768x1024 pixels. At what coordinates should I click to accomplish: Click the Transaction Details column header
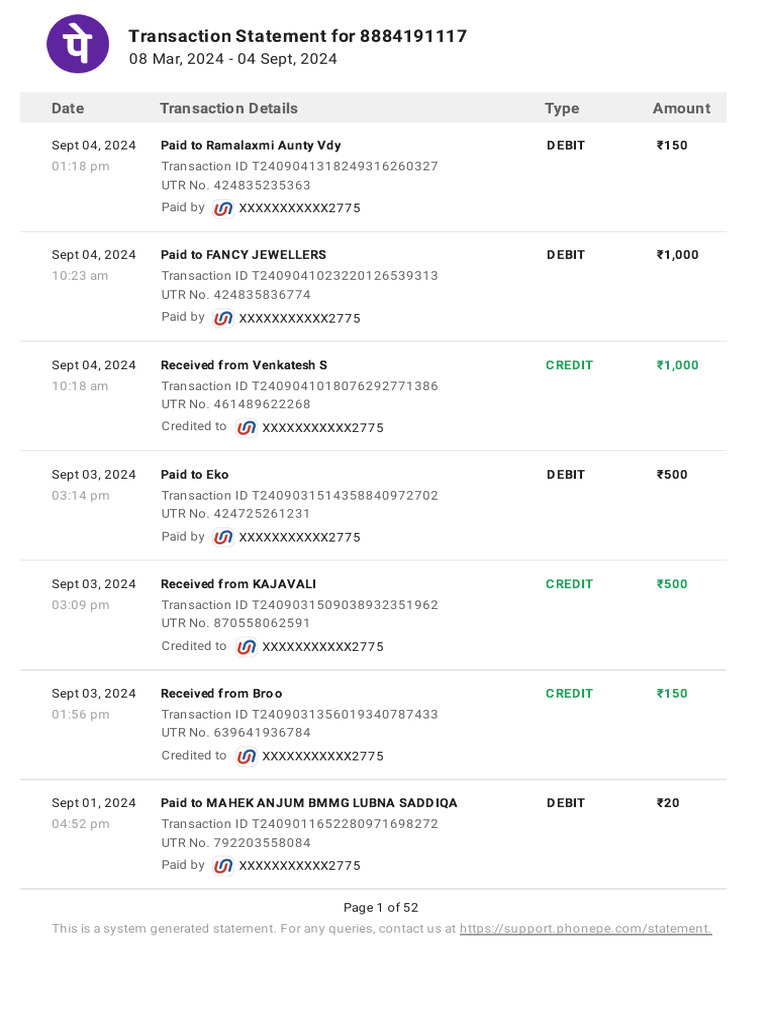[x=229, y=108]
